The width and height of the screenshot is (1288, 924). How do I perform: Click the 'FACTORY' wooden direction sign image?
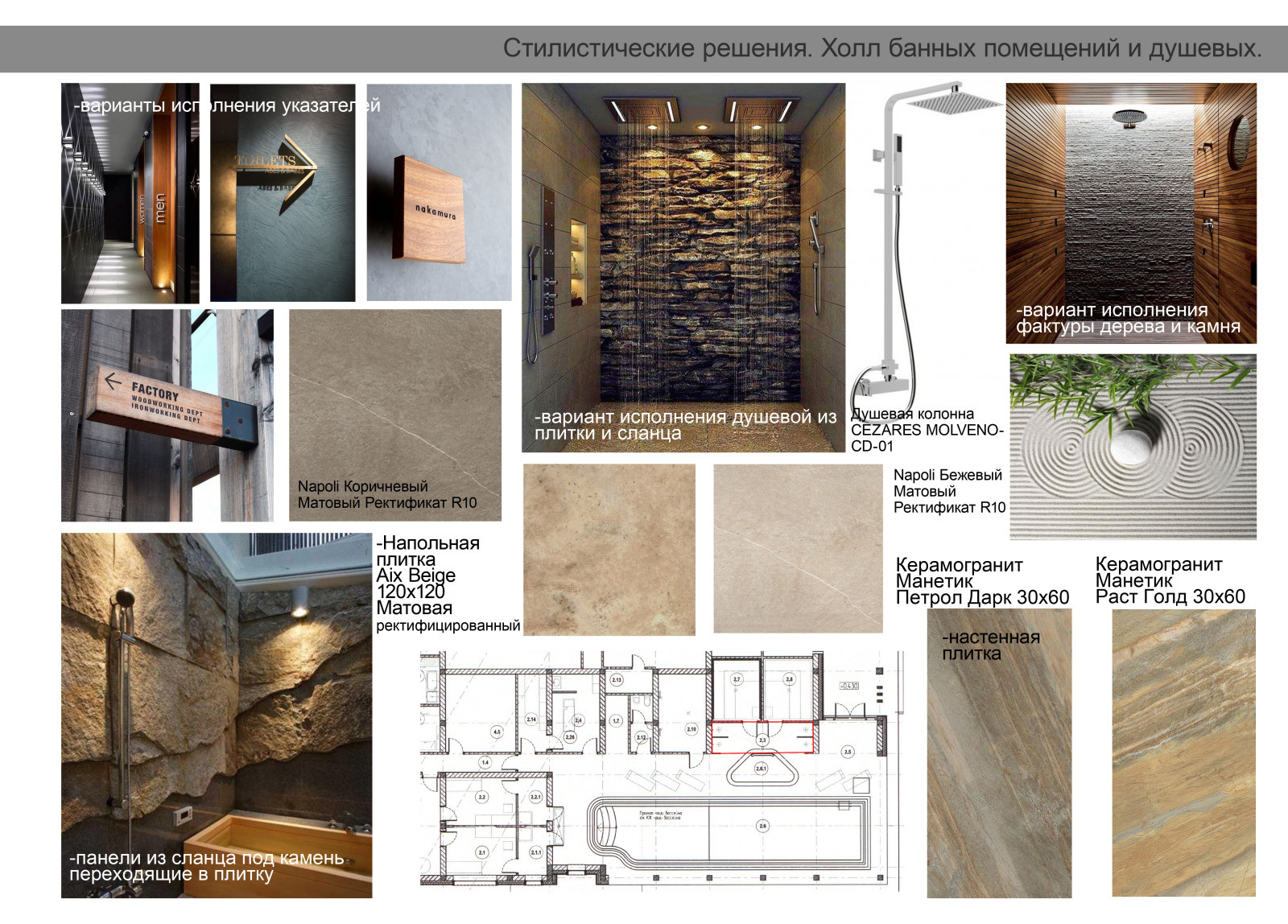point(167,415)
